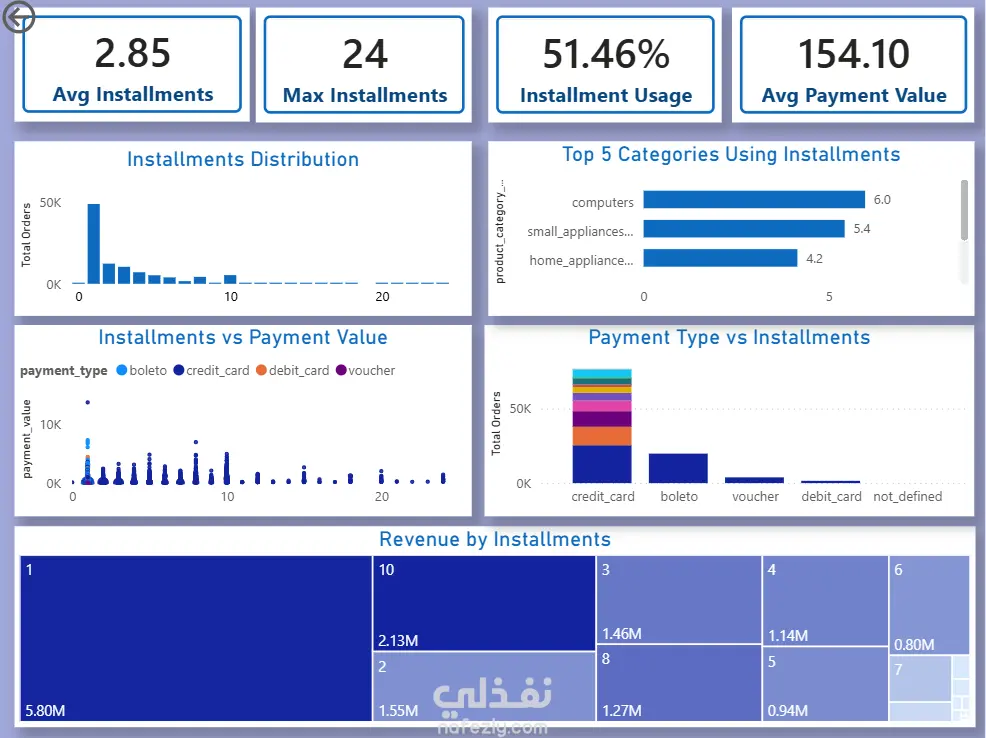Click the home_appliance bar

pyautogui.click(x=720, y=258)
